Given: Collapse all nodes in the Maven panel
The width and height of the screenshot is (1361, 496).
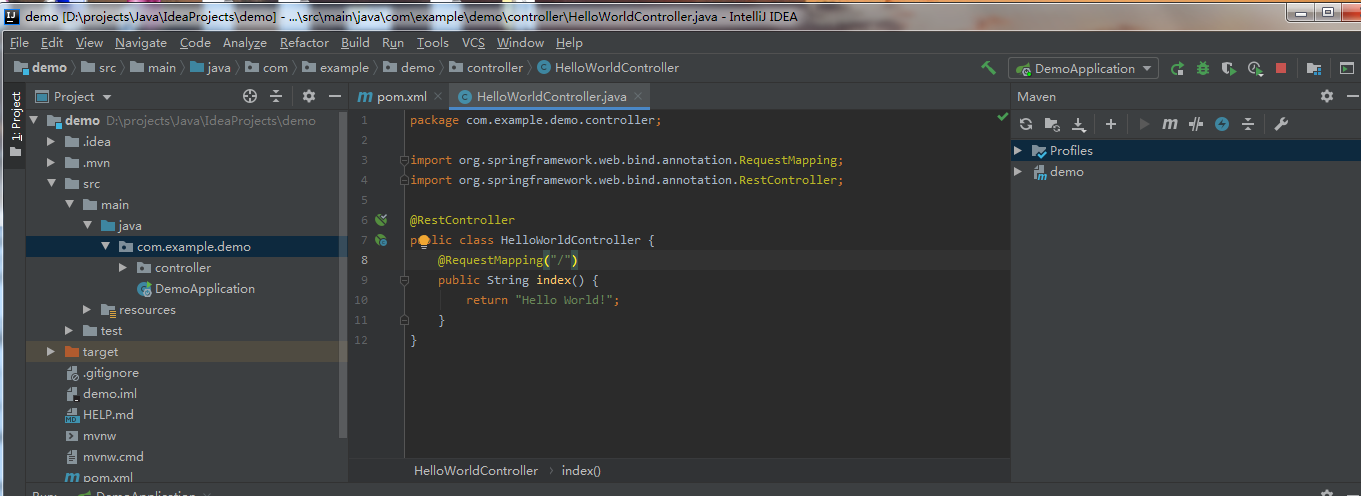Looking at the screenshot, I should (1247, 124).
